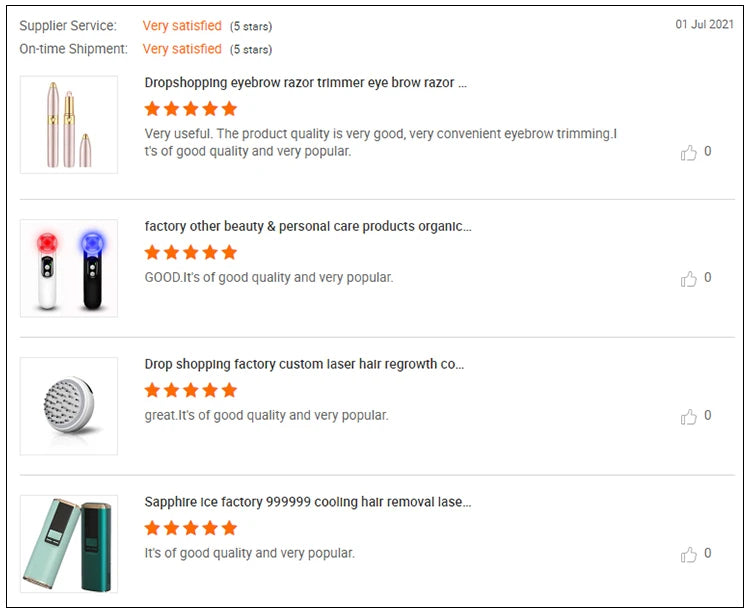Click the Supplier Service Very satisfied rating
Viewport: 750px width, 612px height.
(x=182, y=26)
